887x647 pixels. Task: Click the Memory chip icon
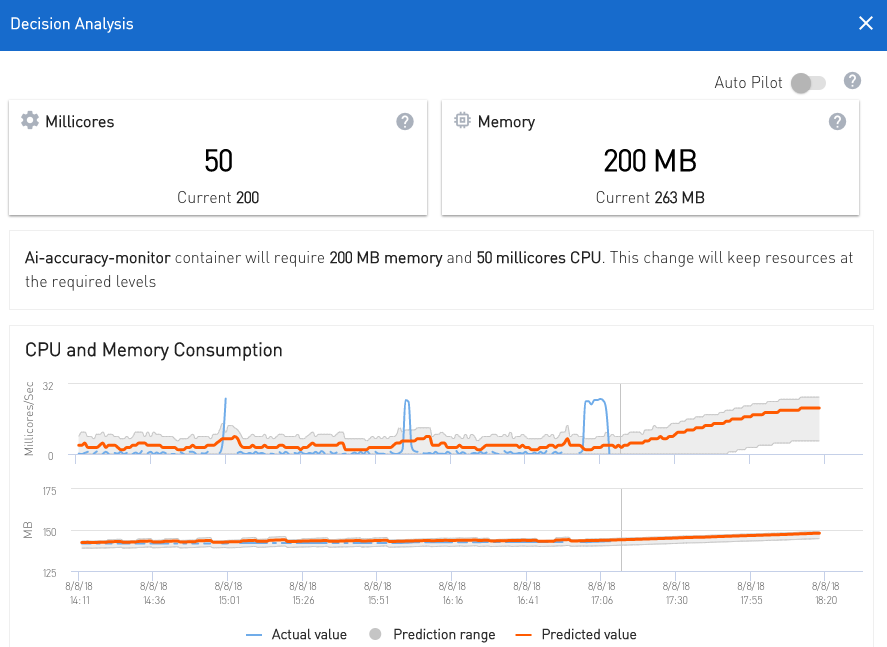pos(462,121)
